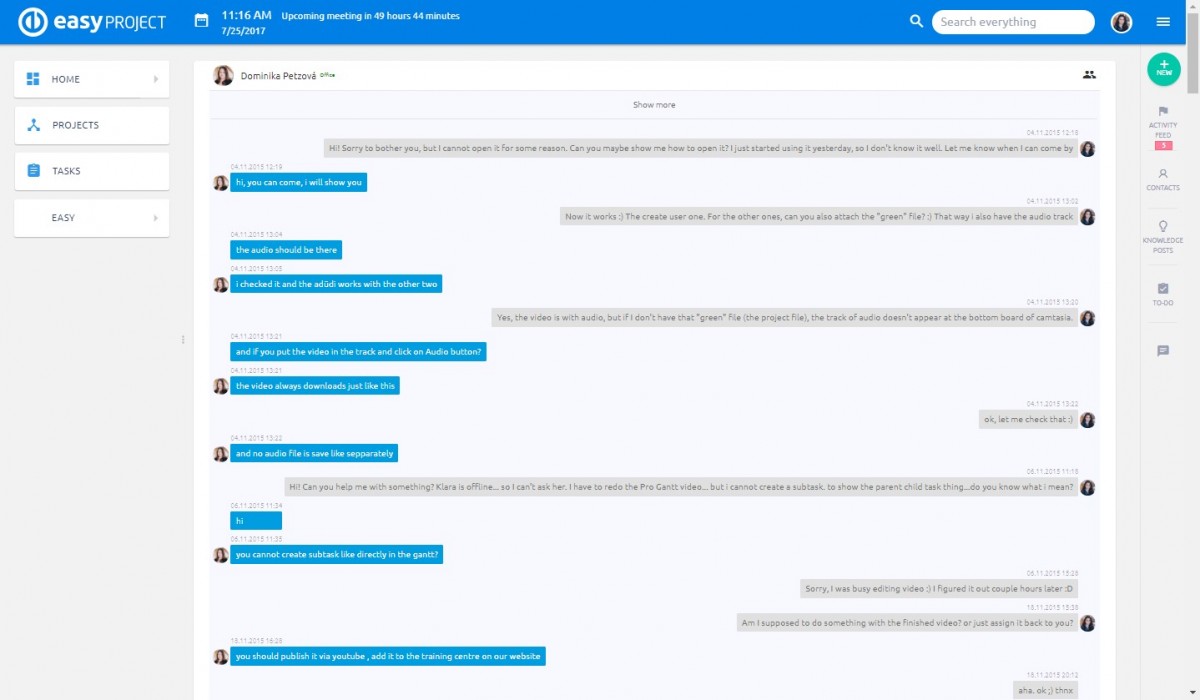The width and height of the screenshot is (1200, 700).
Task: Click the chat participants group icon
Action: (1089, 74)
